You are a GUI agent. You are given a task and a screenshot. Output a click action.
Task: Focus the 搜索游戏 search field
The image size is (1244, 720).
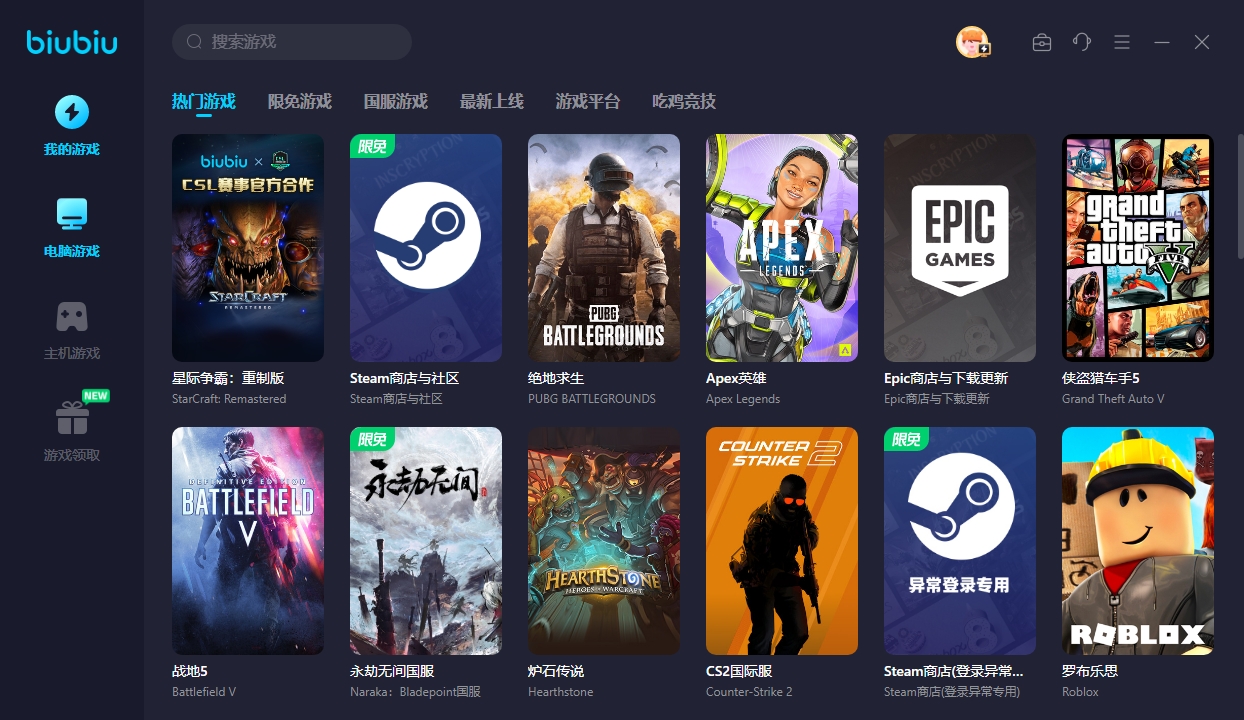[292, 42]
